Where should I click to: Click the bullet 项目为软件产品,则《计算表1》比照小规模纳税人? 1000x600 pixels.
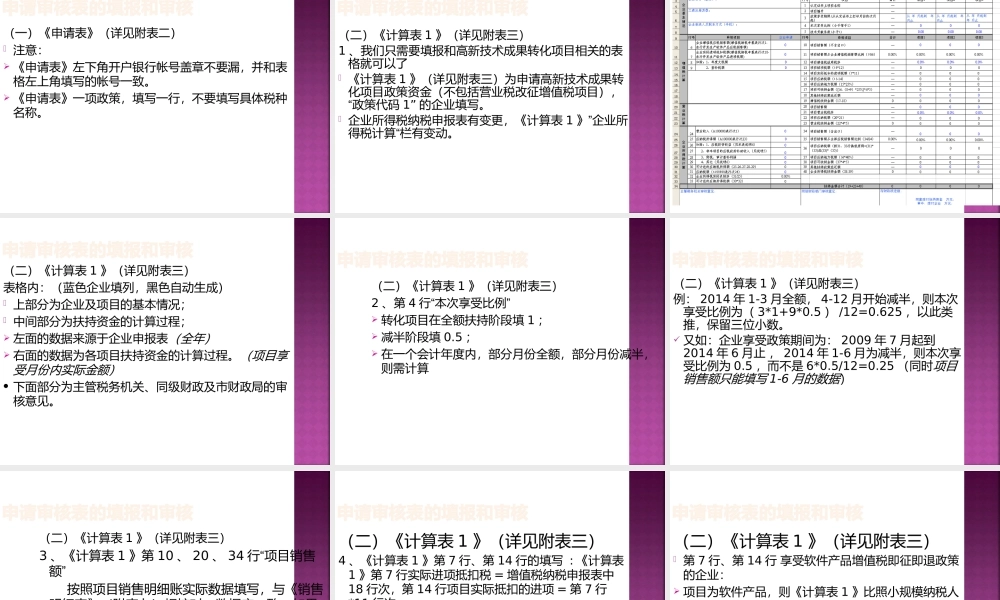tap(820, 592)
